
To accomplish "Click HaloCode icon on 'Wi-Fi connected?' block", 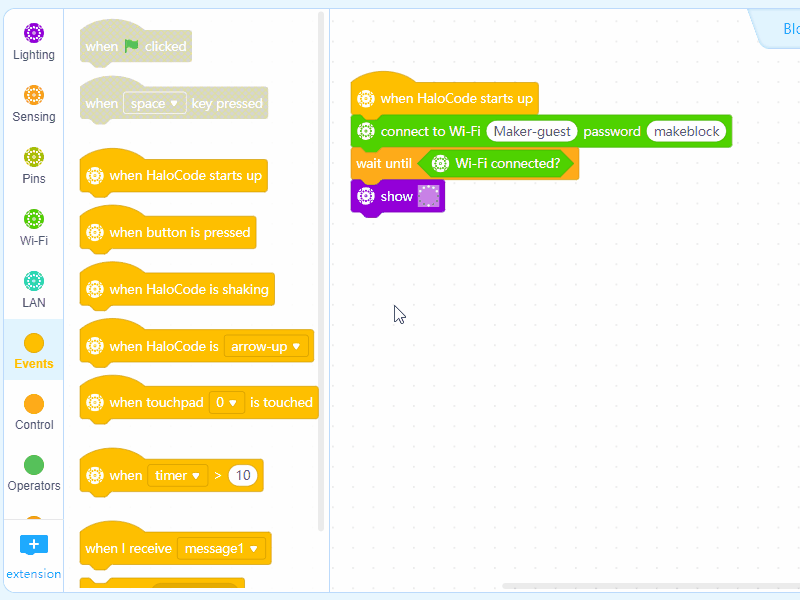I will coord(440,164).
